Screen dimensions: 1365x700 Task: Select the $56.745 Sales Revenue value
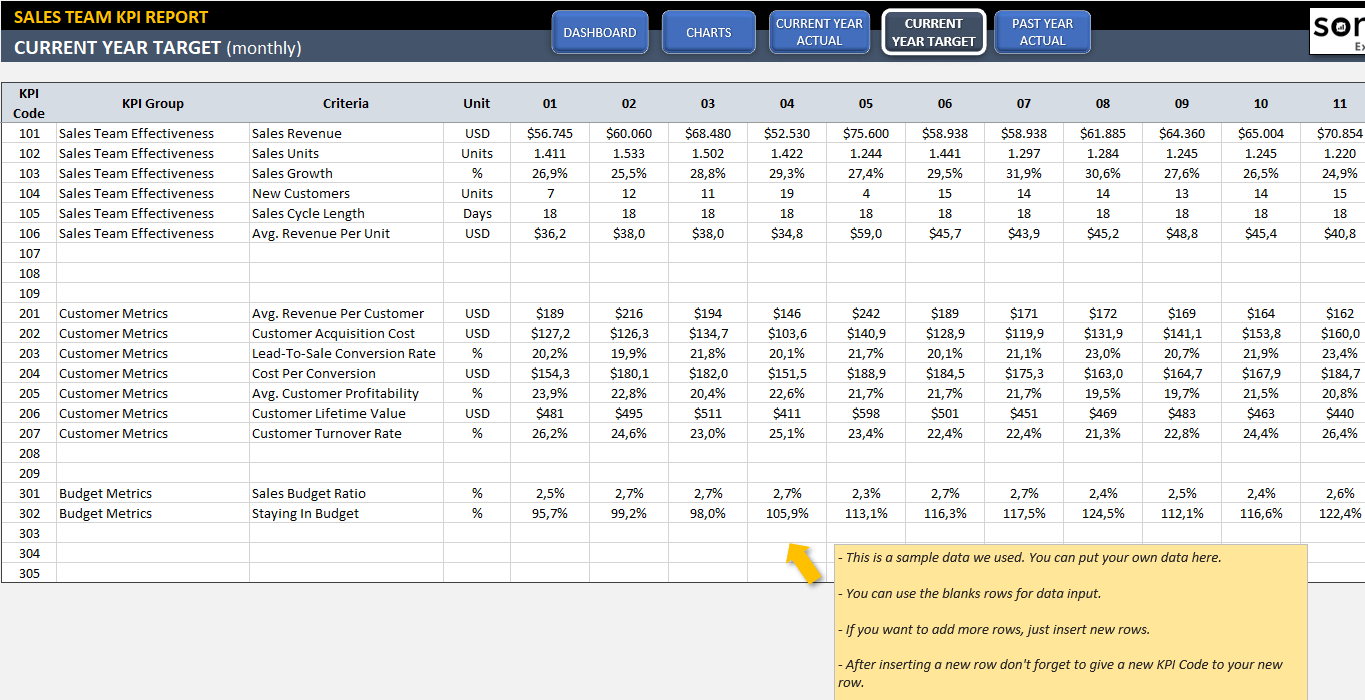pos(549,133)
